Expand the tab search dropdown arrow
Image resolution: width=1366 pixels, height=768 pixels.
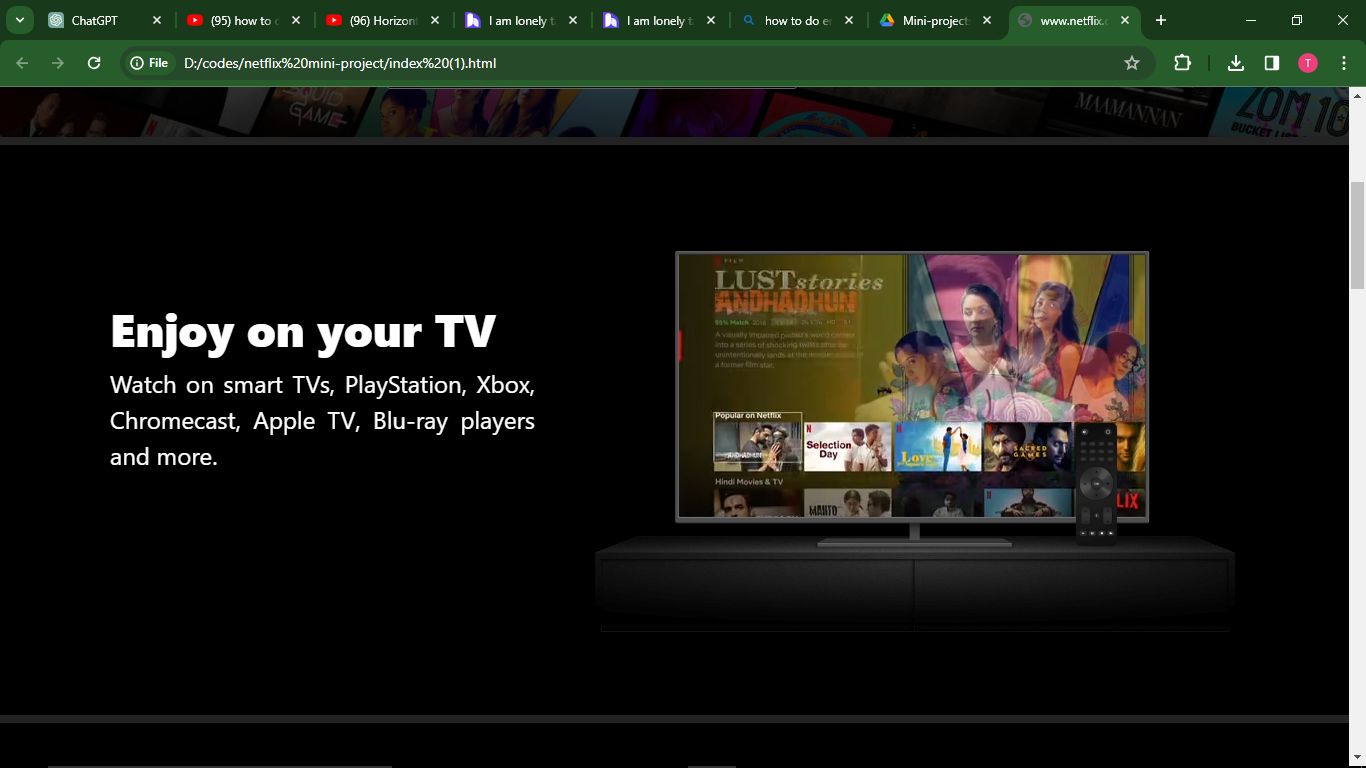pos(19,20)
